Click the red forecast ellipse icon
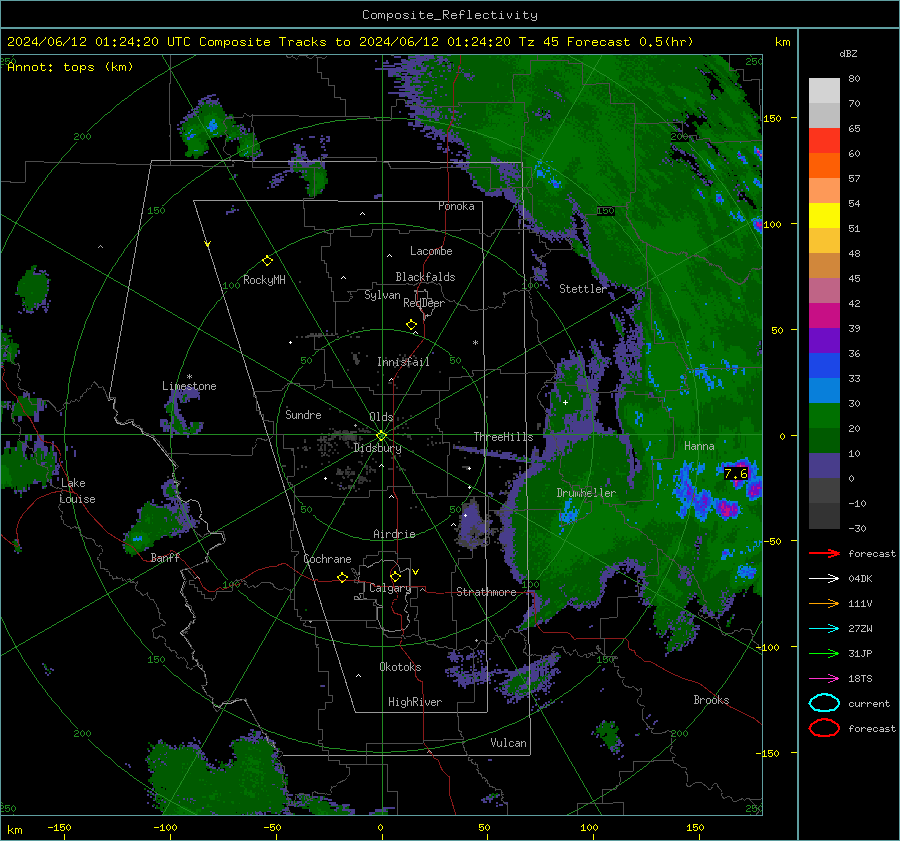Image resolution: width=900 pixels, height=841 pixels. [x=824, y=728]
